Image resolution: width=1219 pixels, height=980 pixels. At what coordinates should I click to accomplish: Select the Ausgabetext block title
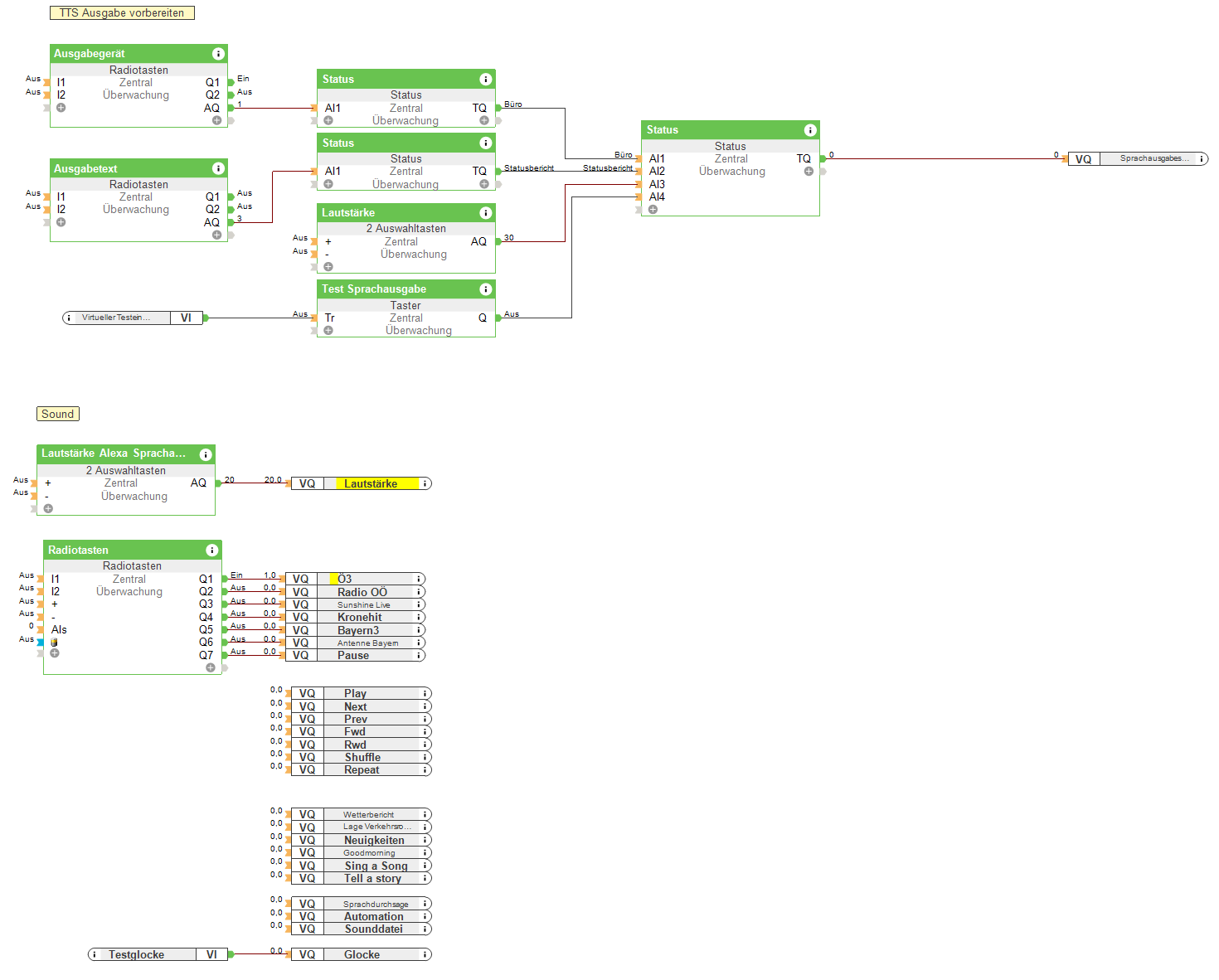pyautogui.click(x=85, y=168)
